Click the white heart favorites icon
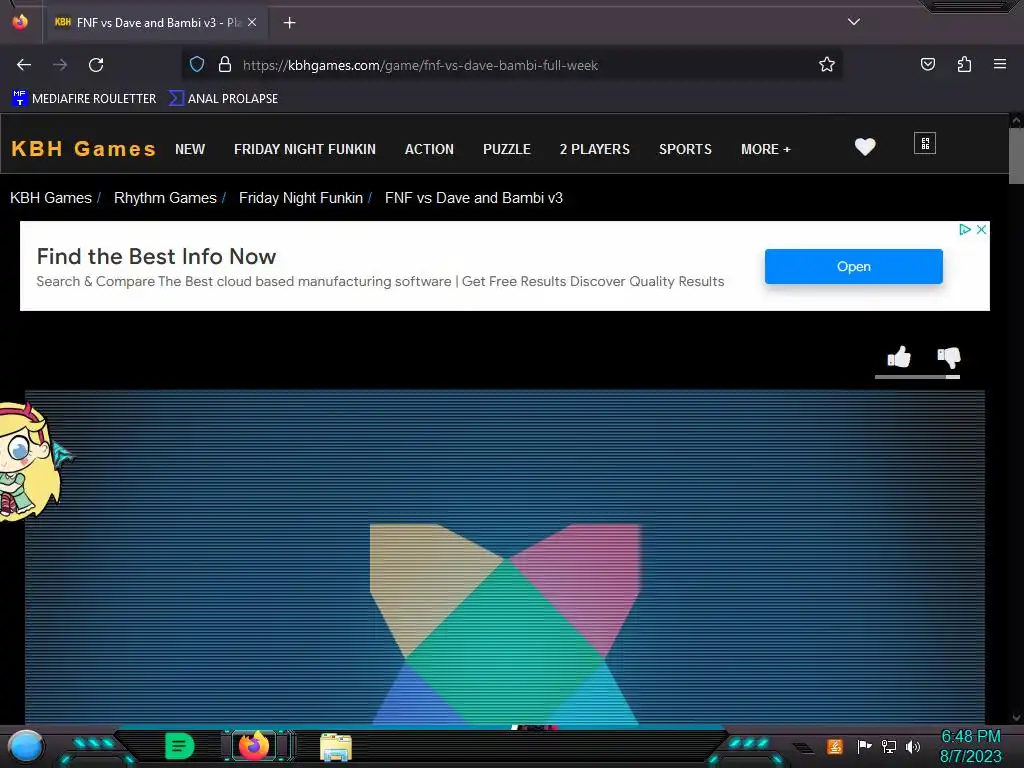 pos(865,147)
